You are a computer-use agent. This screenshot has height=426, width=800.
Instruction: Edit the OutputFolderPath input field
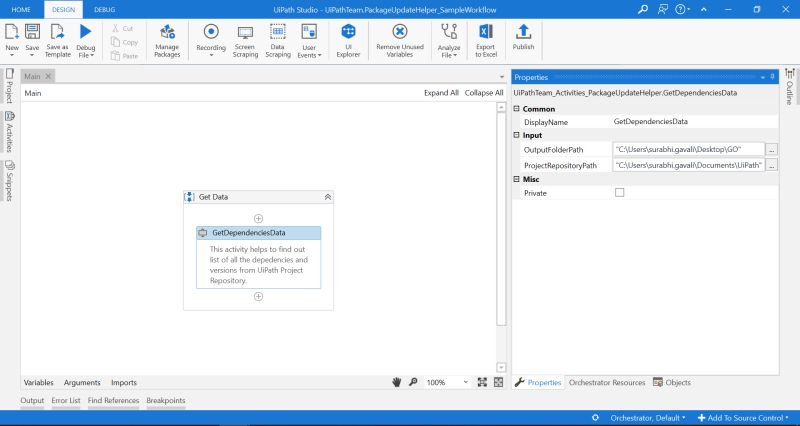[689, 149]
